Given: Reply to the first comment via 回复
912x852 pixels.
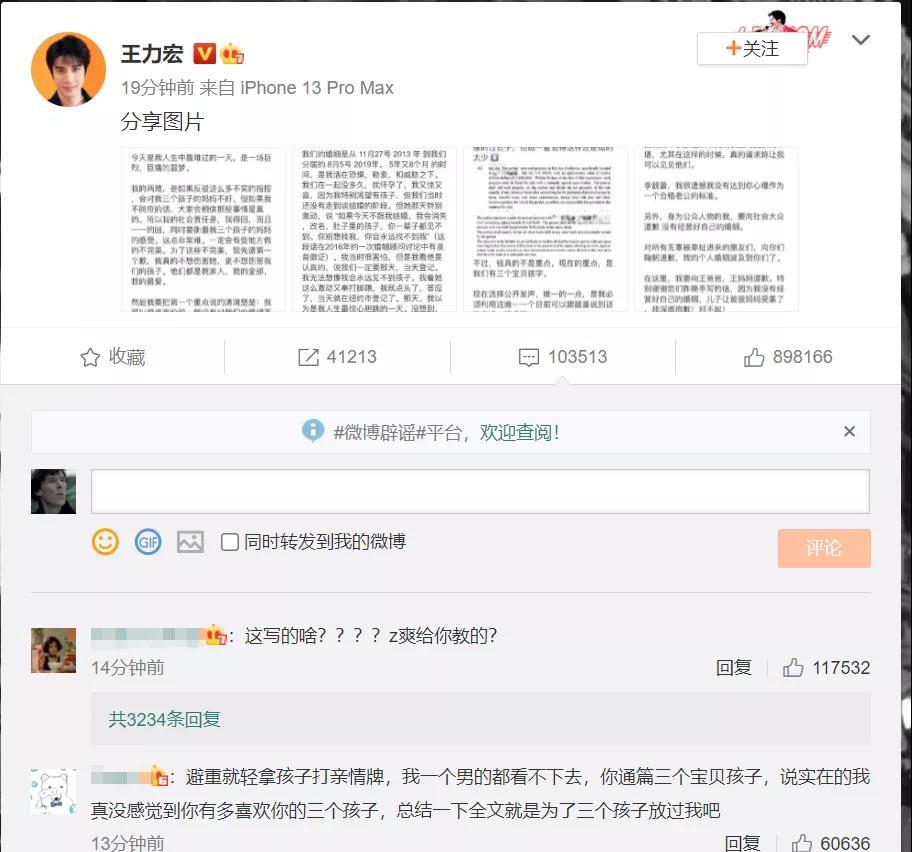Looking at the screenshot, I should click(733, 668).
